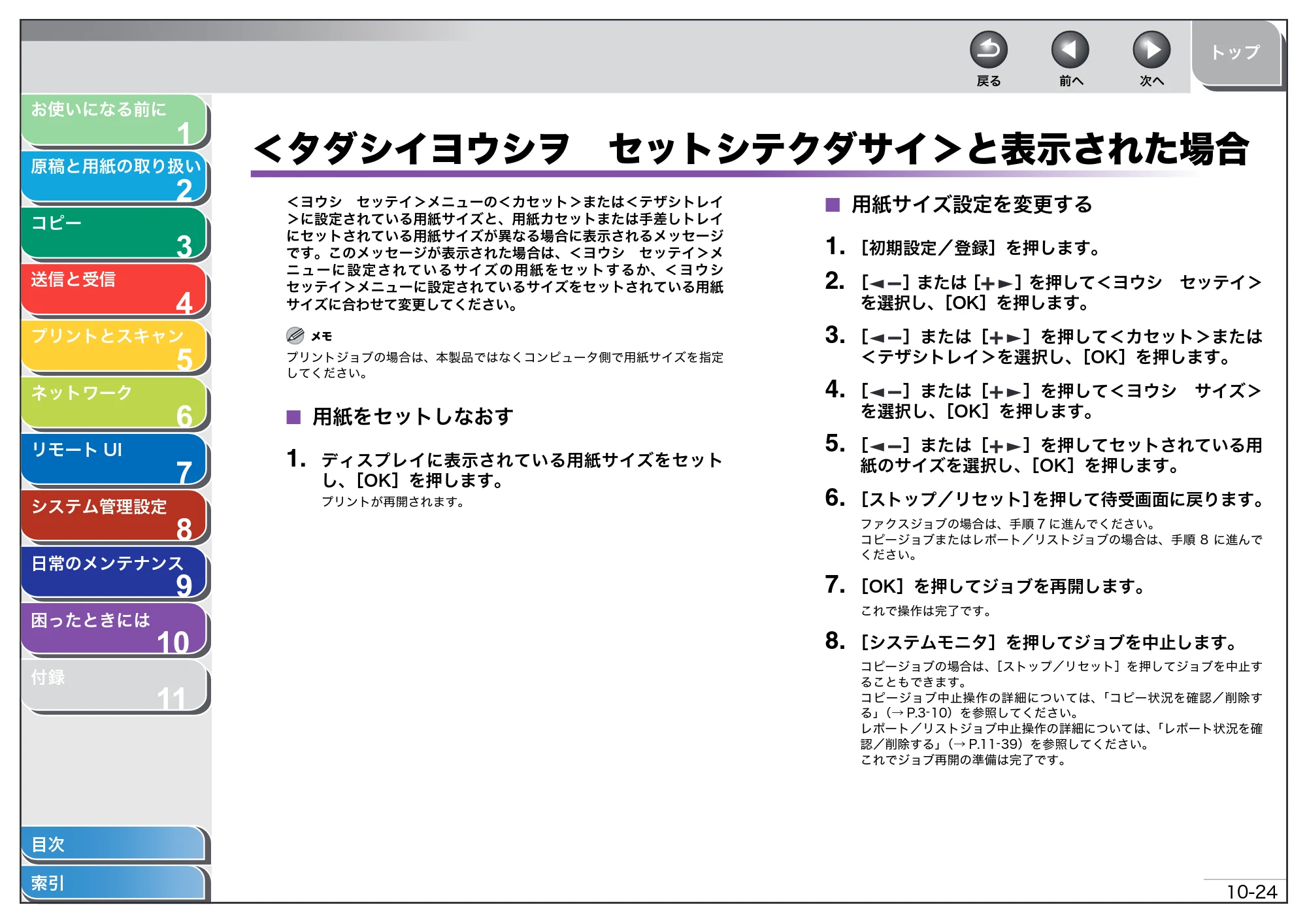Switch to ネットワーク chapter 6

coord(114,404)
